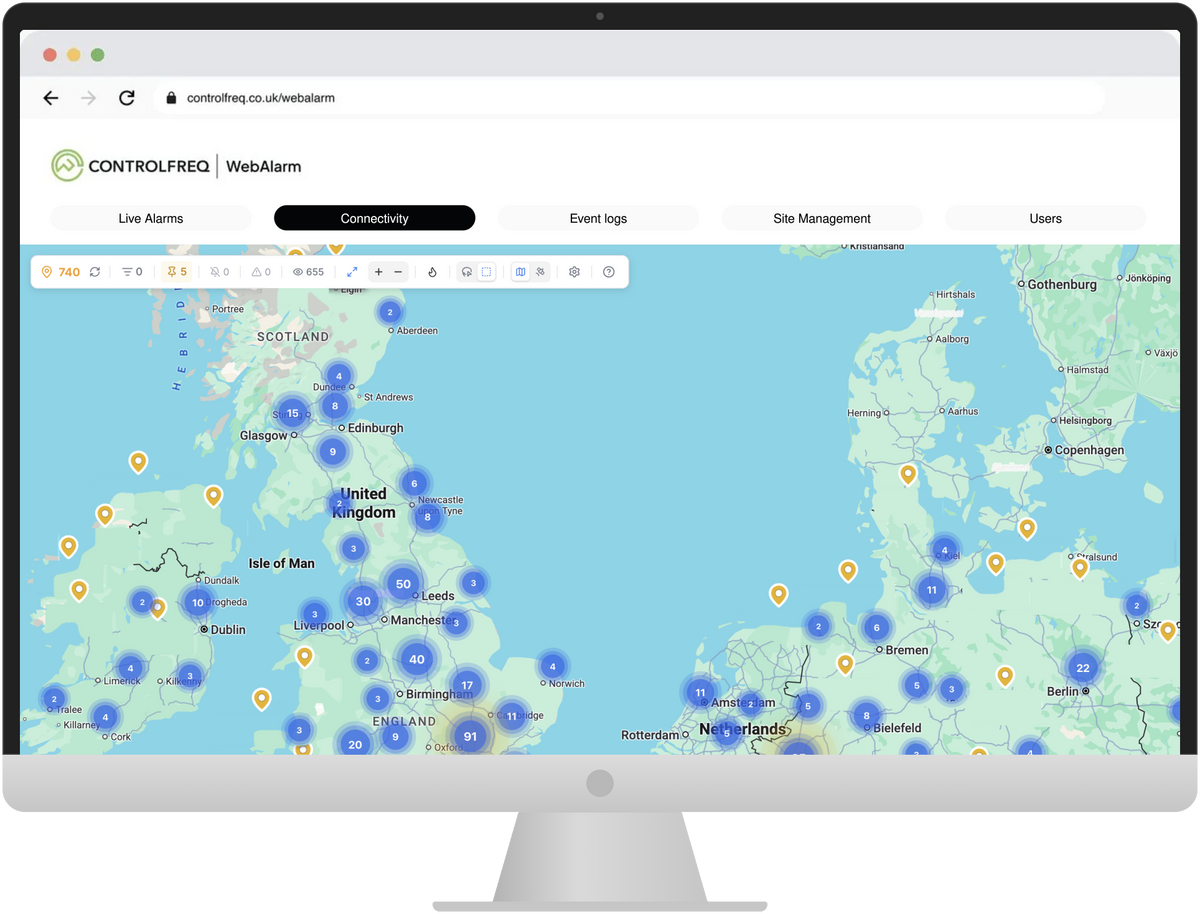Open the Live Alarms tab
This screenshot has width=1200, height=914.
151,218
